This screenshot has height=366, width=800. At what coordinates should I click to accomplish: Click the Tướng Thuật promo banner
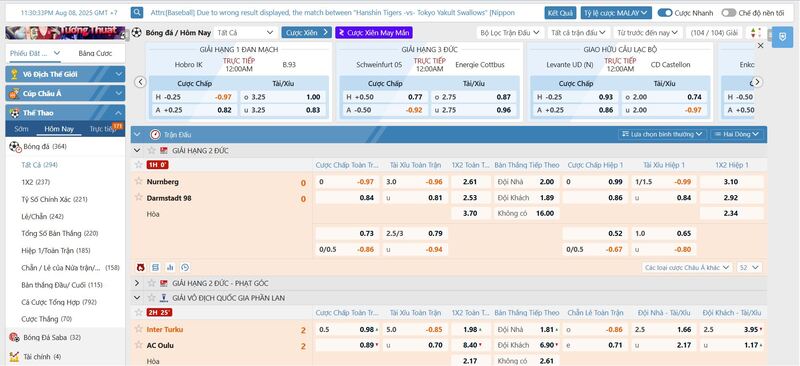65,33
